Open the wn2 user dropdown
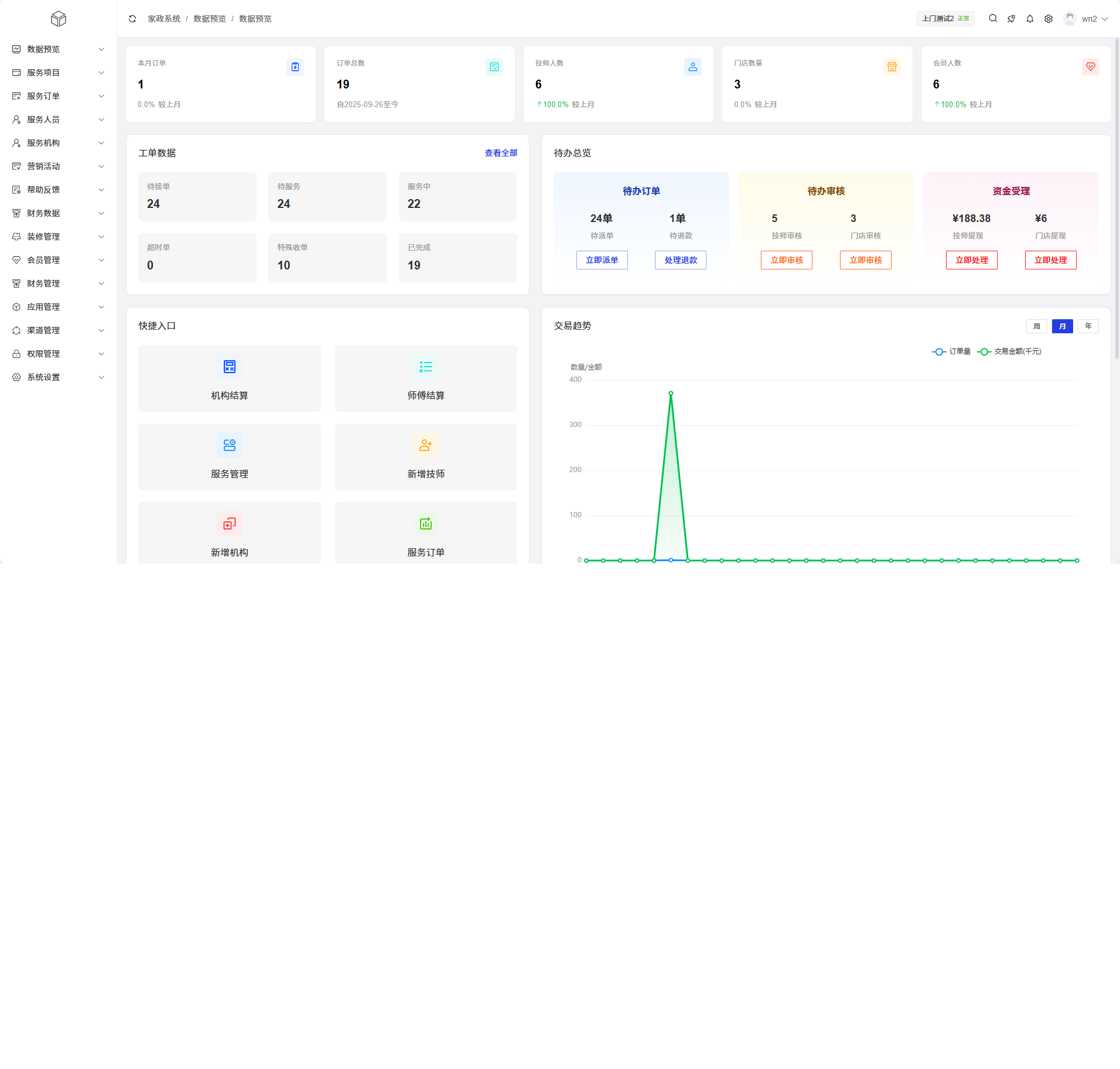 1087,19
